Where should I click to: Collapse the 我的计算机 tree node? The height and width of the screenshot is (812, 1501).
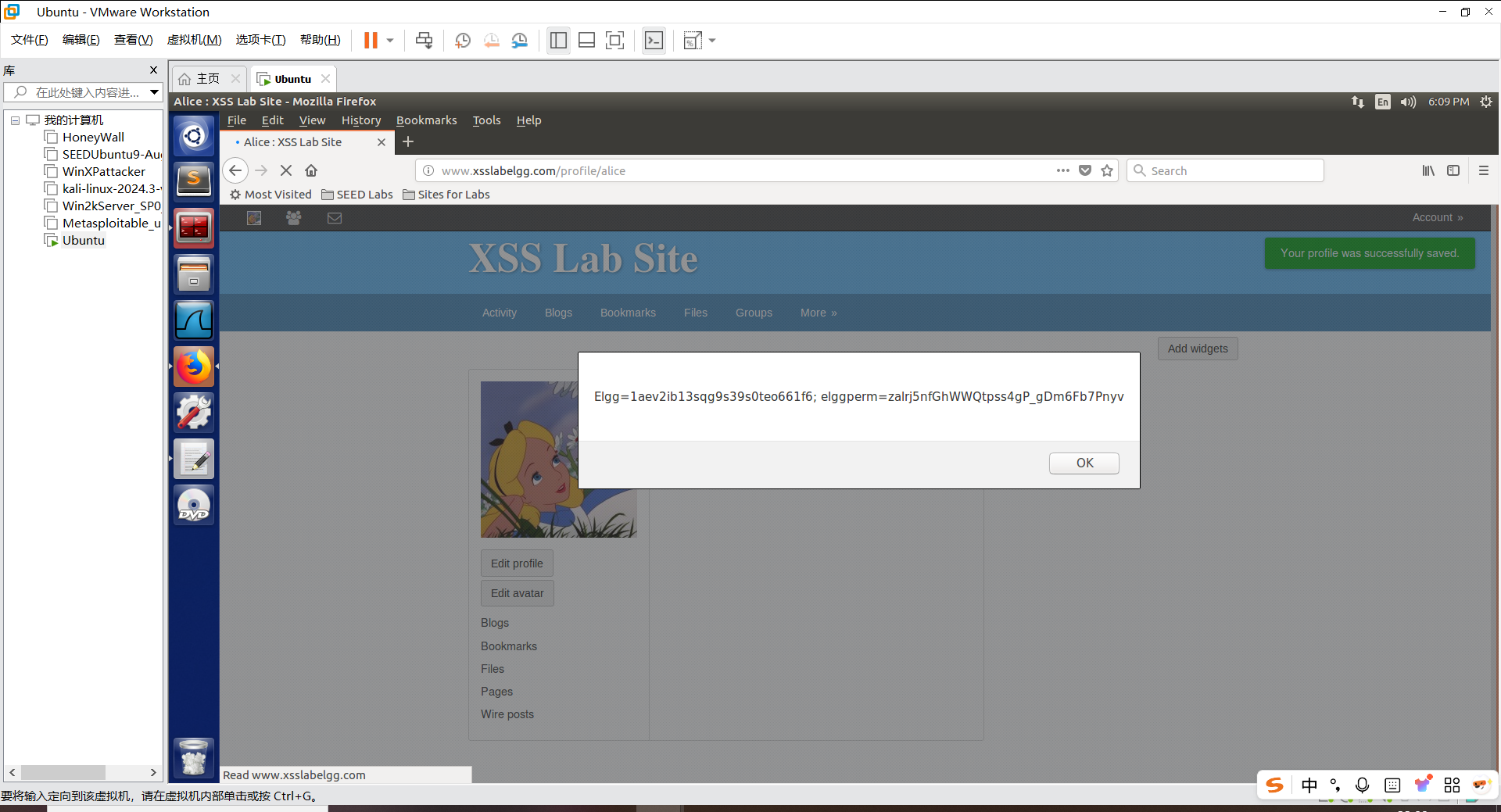(15, 120)
